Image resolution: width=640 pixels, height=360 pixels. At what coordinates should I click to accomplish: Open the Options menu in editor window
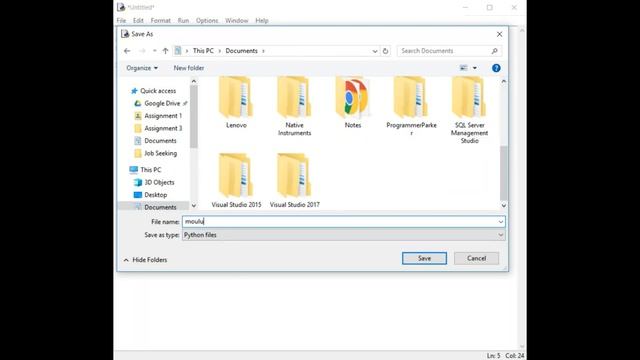coord(207,20)
